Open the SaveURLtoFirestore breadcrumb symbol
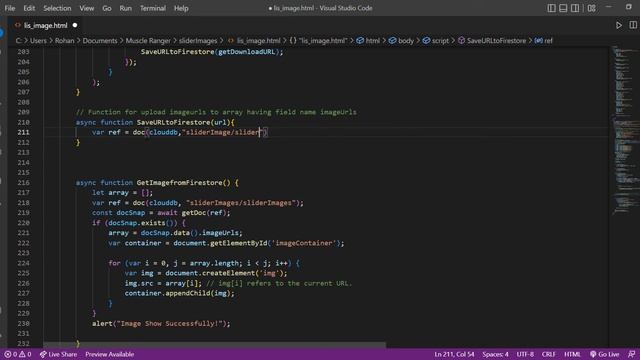Screen dimensions: 640x360 click(x=492, y=40)
